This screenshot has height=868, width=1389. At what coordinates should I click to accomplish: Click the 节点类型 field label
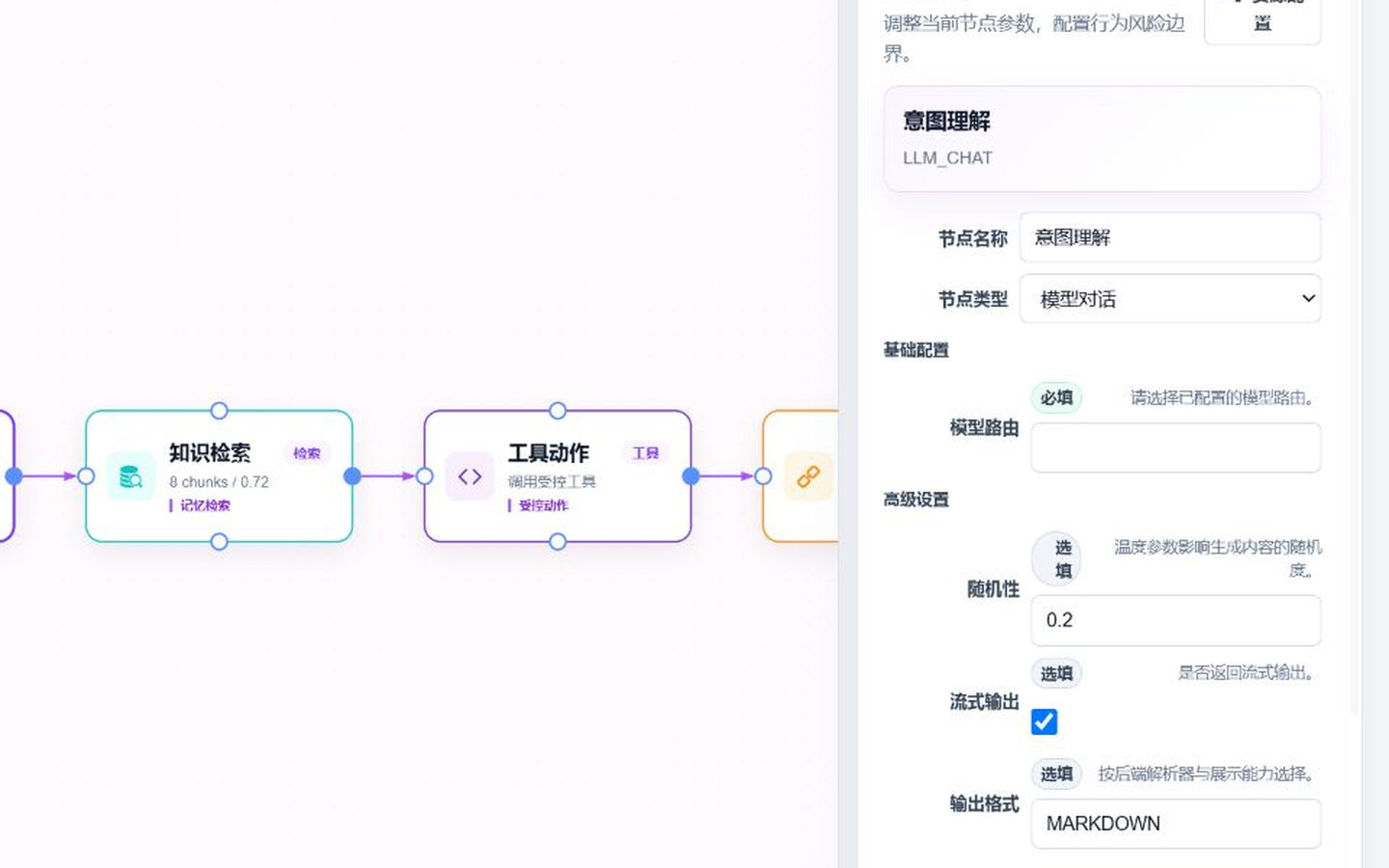coord(972,300)
